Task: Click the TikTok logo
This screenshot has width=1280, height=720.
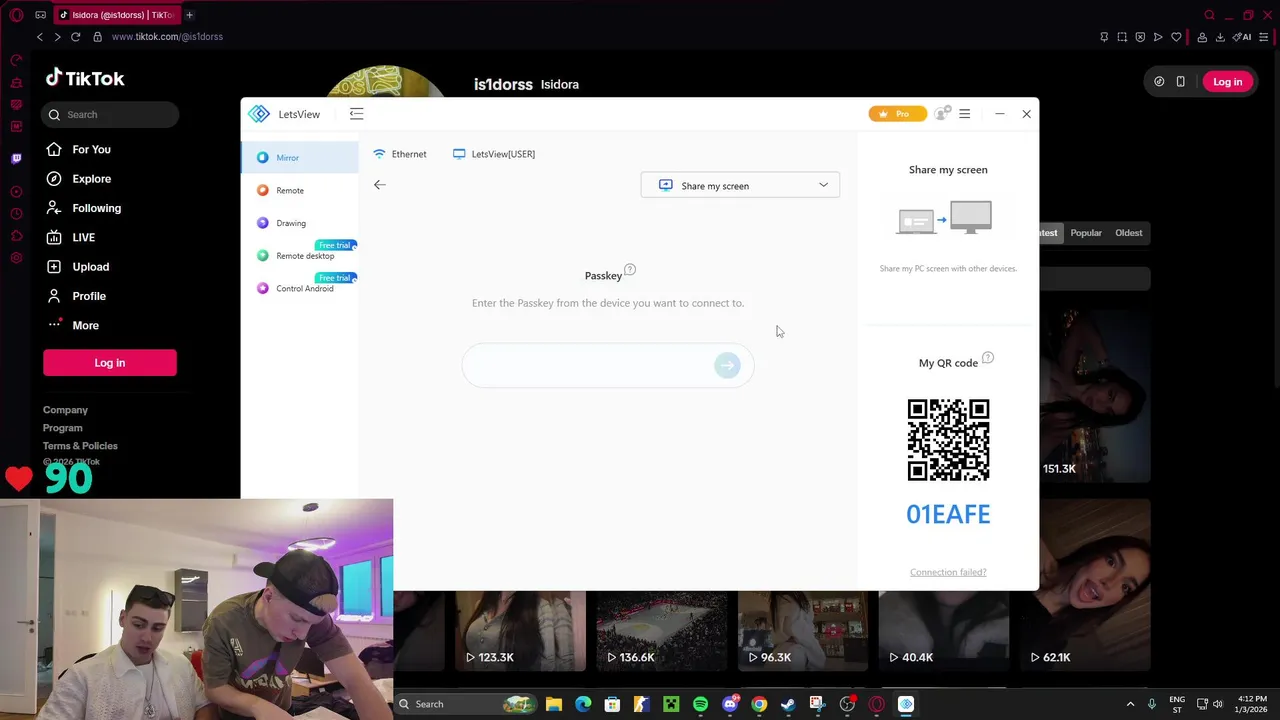Action: click(x=85, y=78)
